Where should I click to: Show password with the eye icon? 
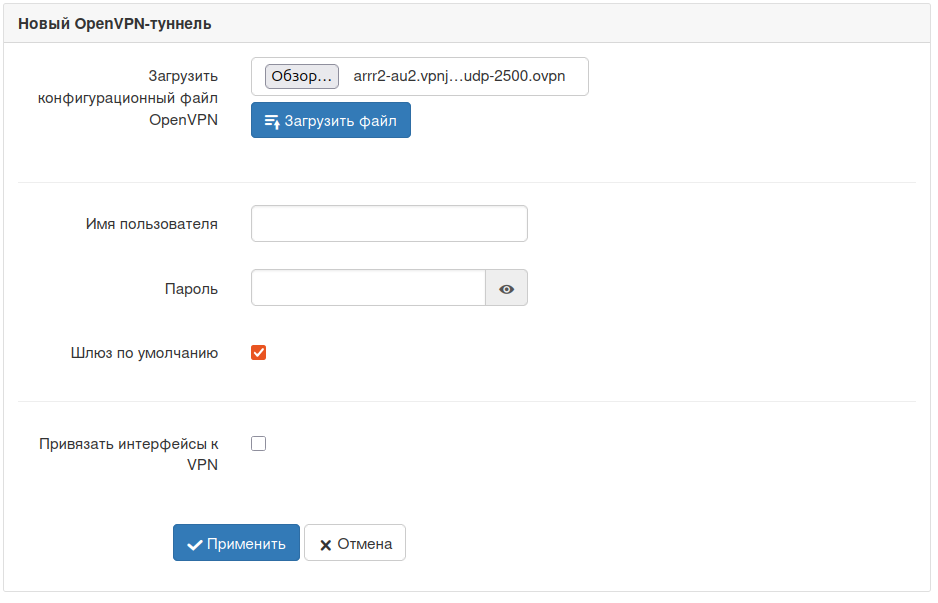click(507, 288)
